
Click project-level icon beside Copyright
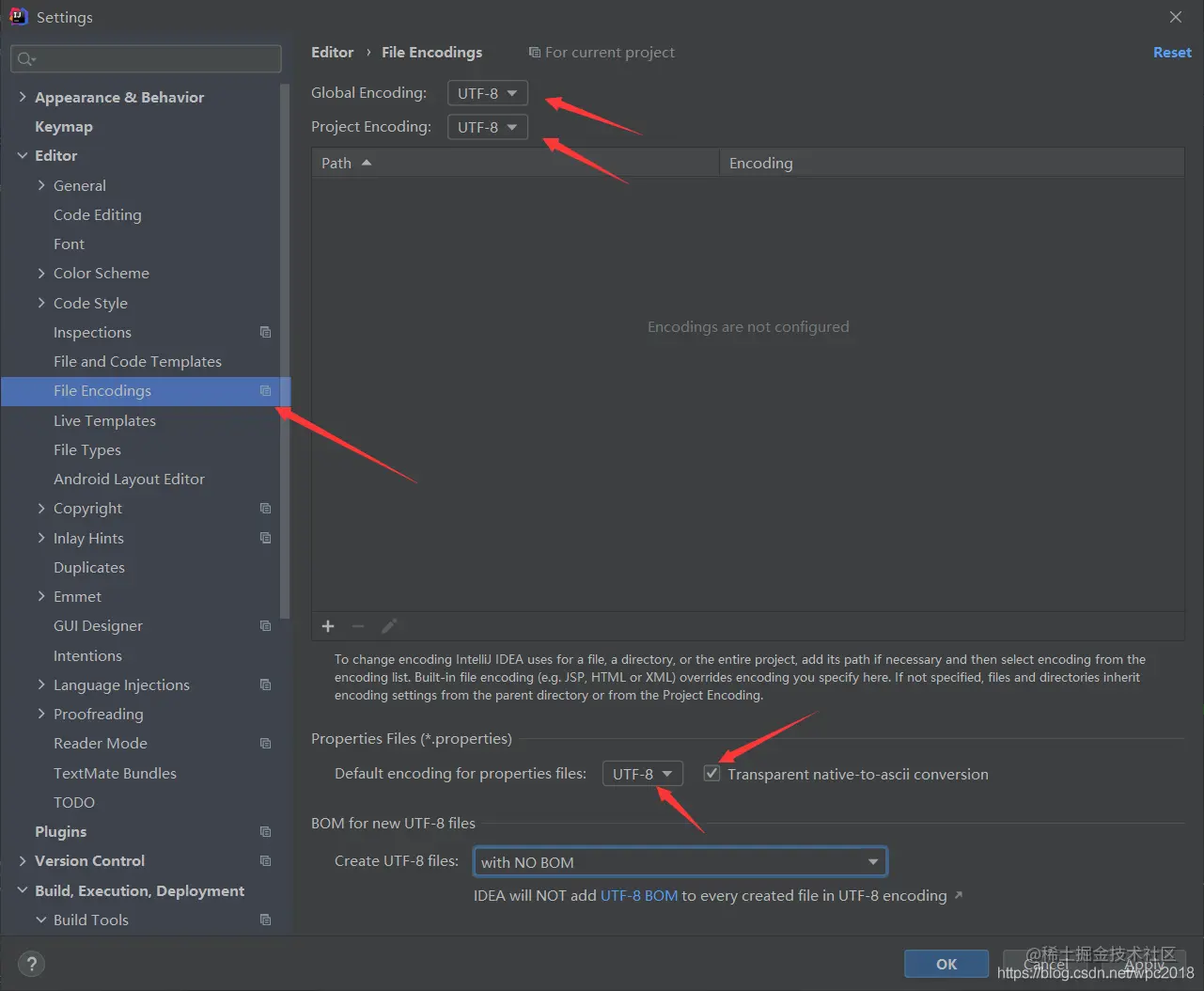(265, 508)
